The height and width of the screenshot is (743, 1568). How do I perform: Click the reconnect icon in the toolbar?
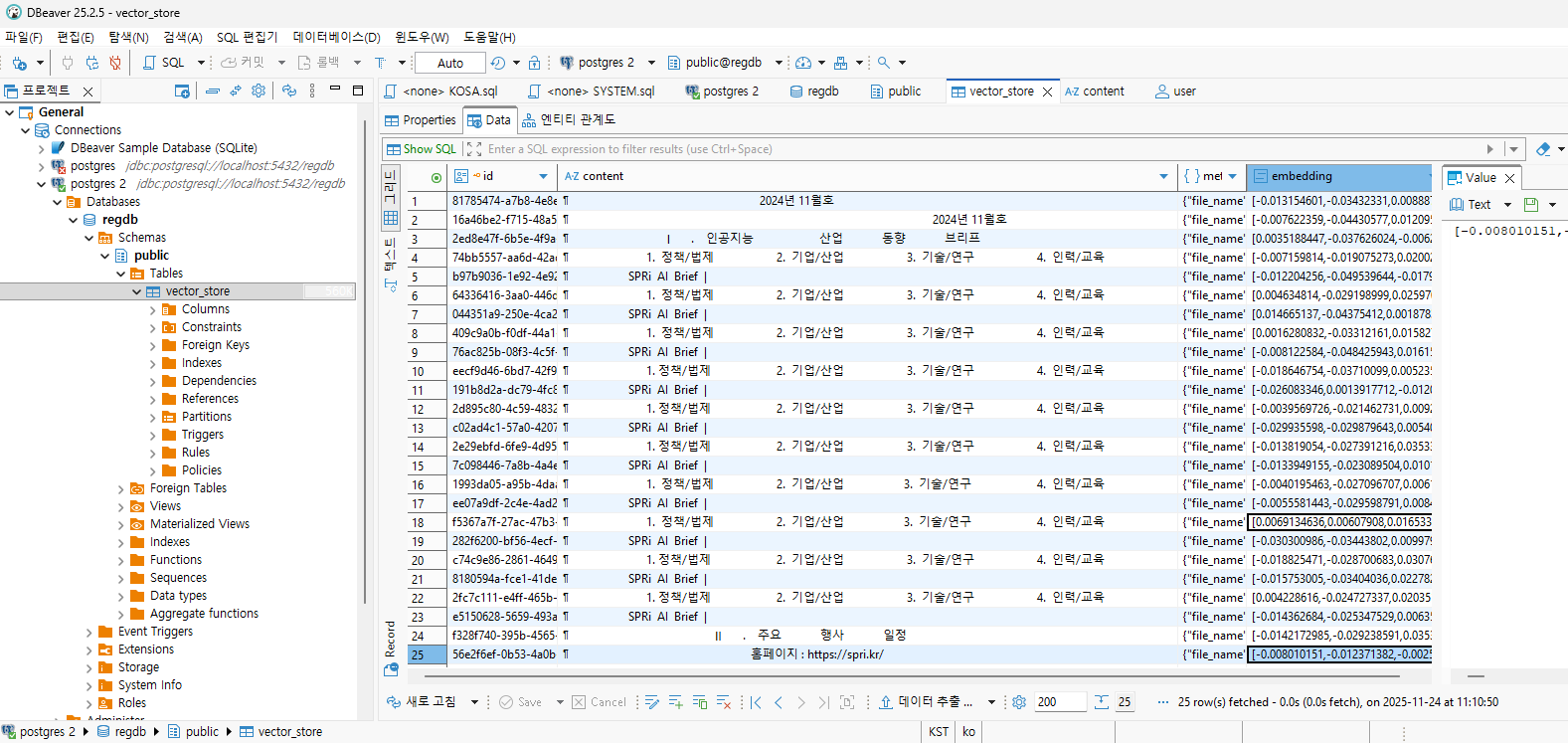[x=91, y=63]
